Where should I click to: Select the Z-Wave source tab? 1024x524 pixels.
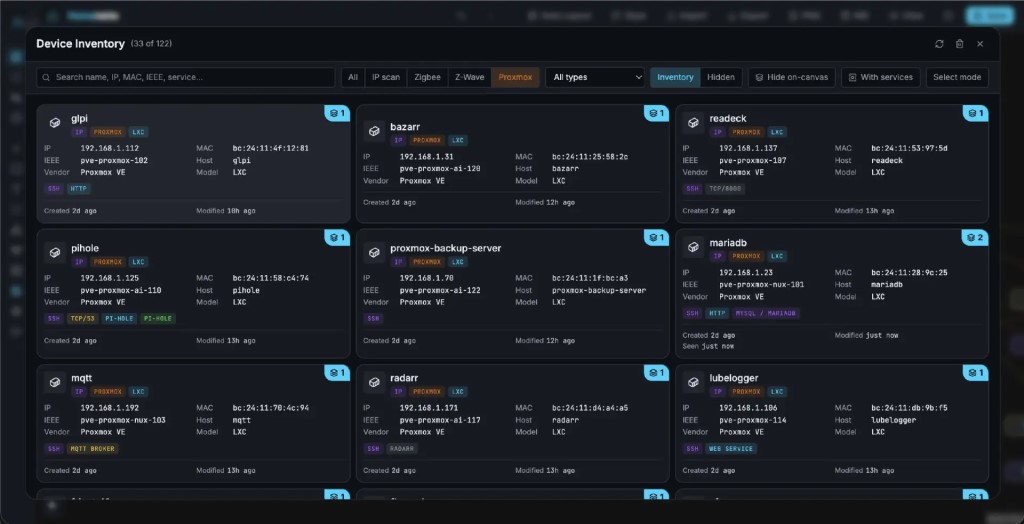click(470, 77)
